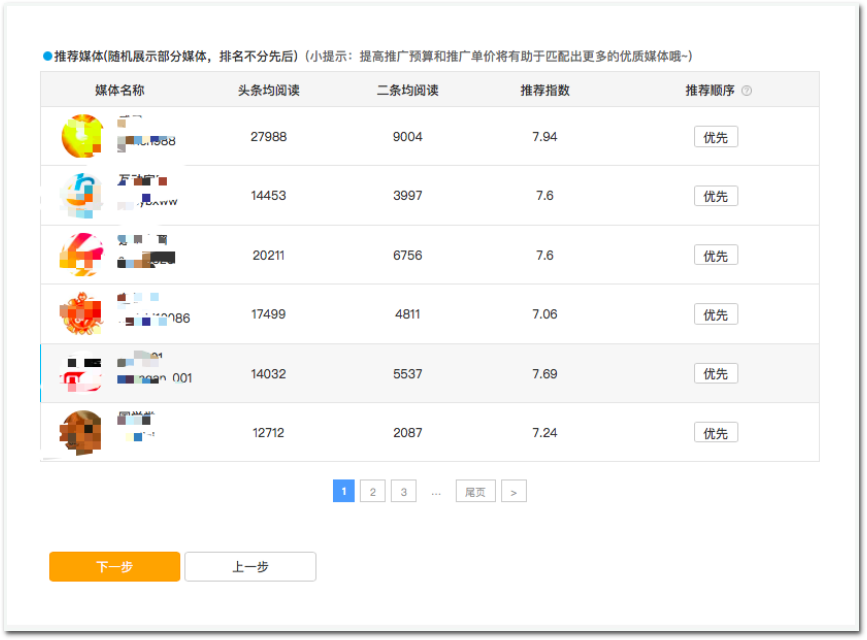Click 优先 in the 14032 reads row
867x640 pixels.
click(x=715, y=373)
